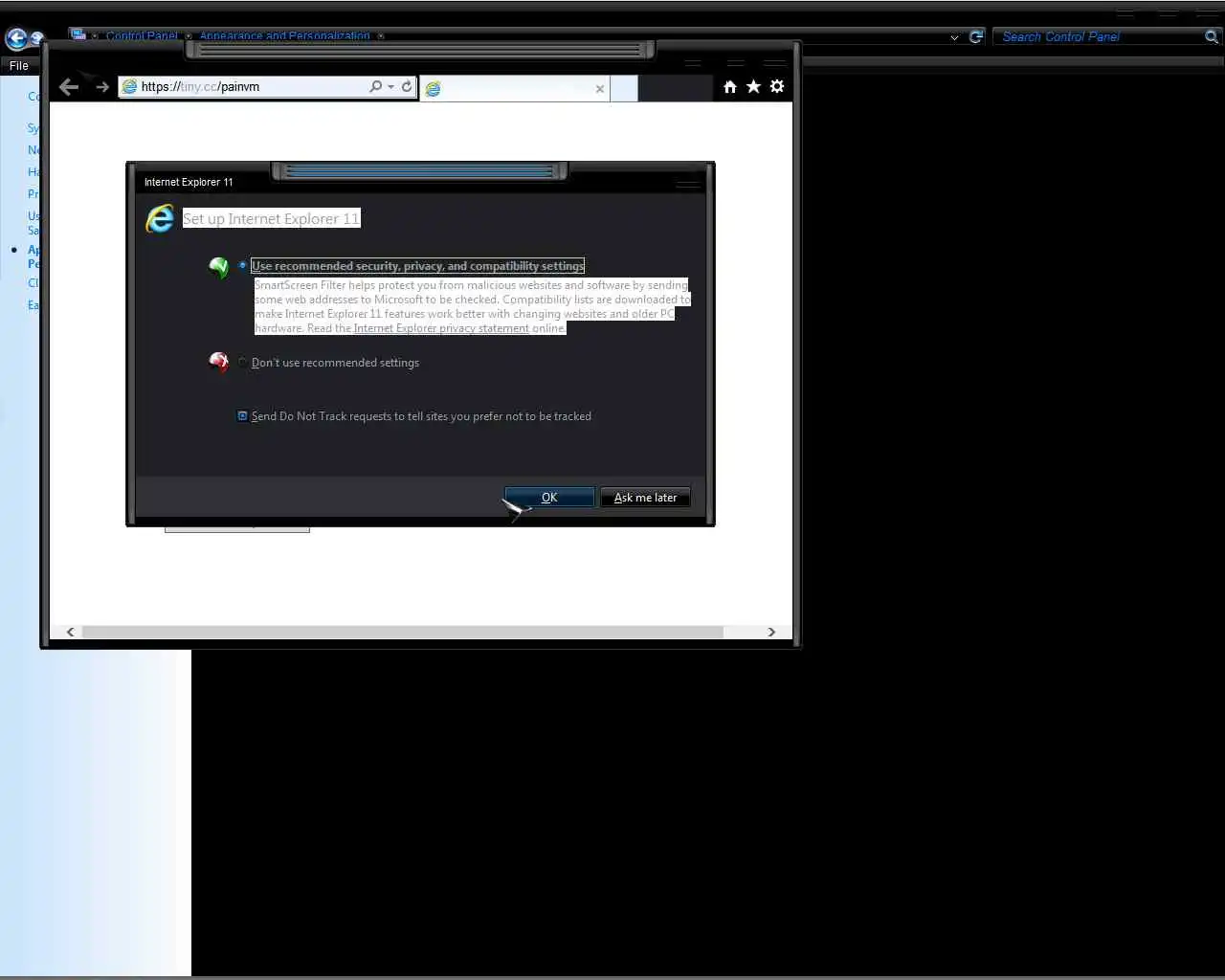The height and width of the screenshot is (980, 1225).
Task: Click the scroll-right arrow of the IE page
Action: coord(771,632)
